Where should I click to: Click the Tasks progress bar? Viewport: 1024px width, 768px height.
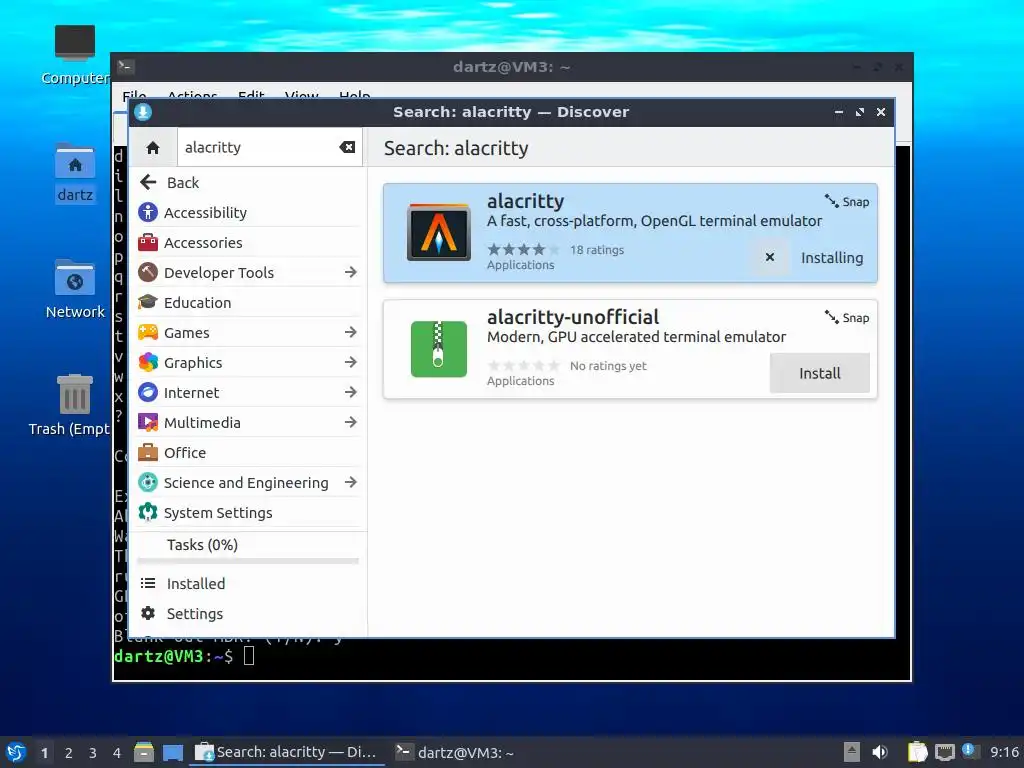(248, 561)
